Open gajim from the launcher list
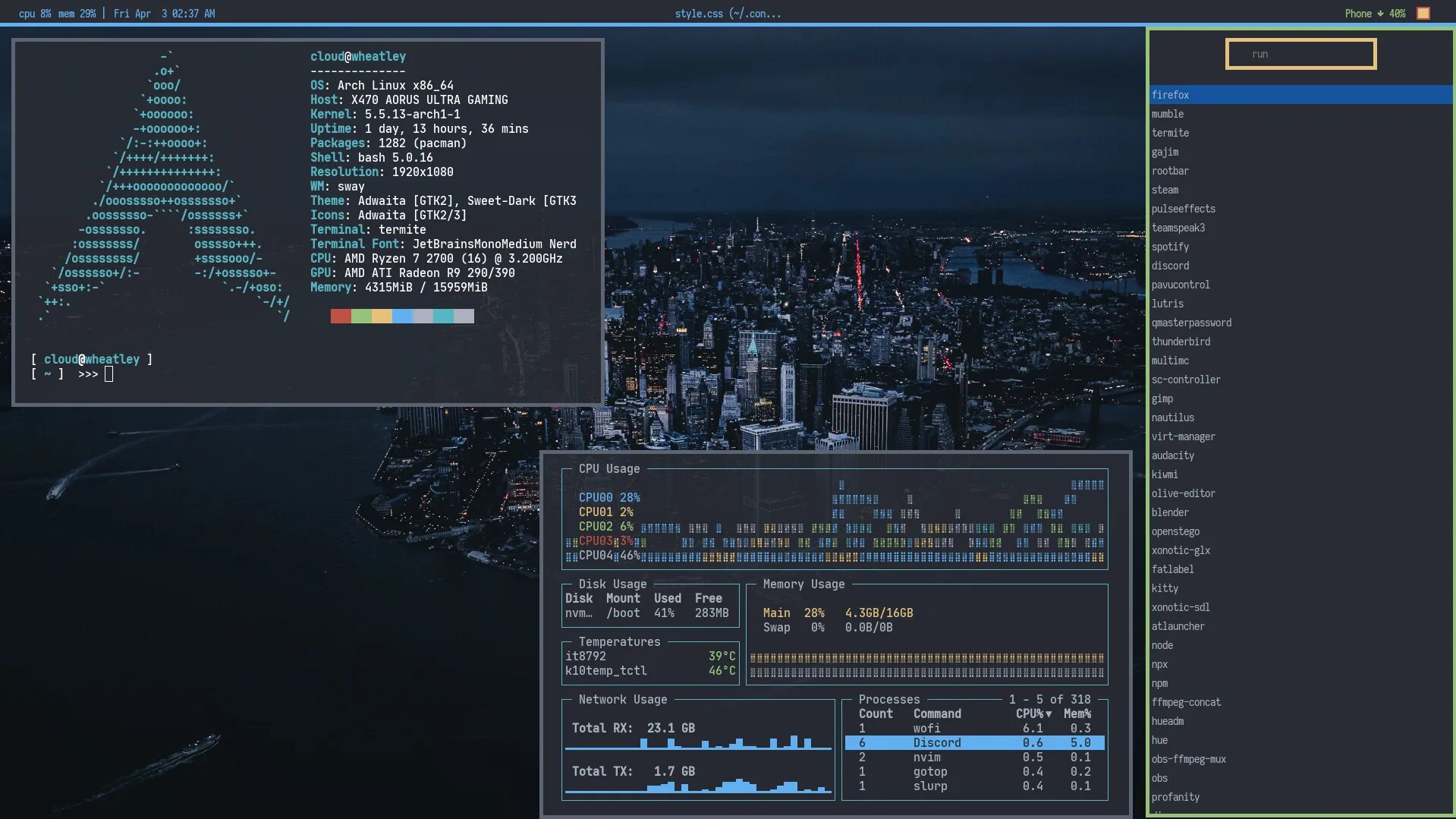The width and height of the screenshot is (1456, 819). 1301,152
